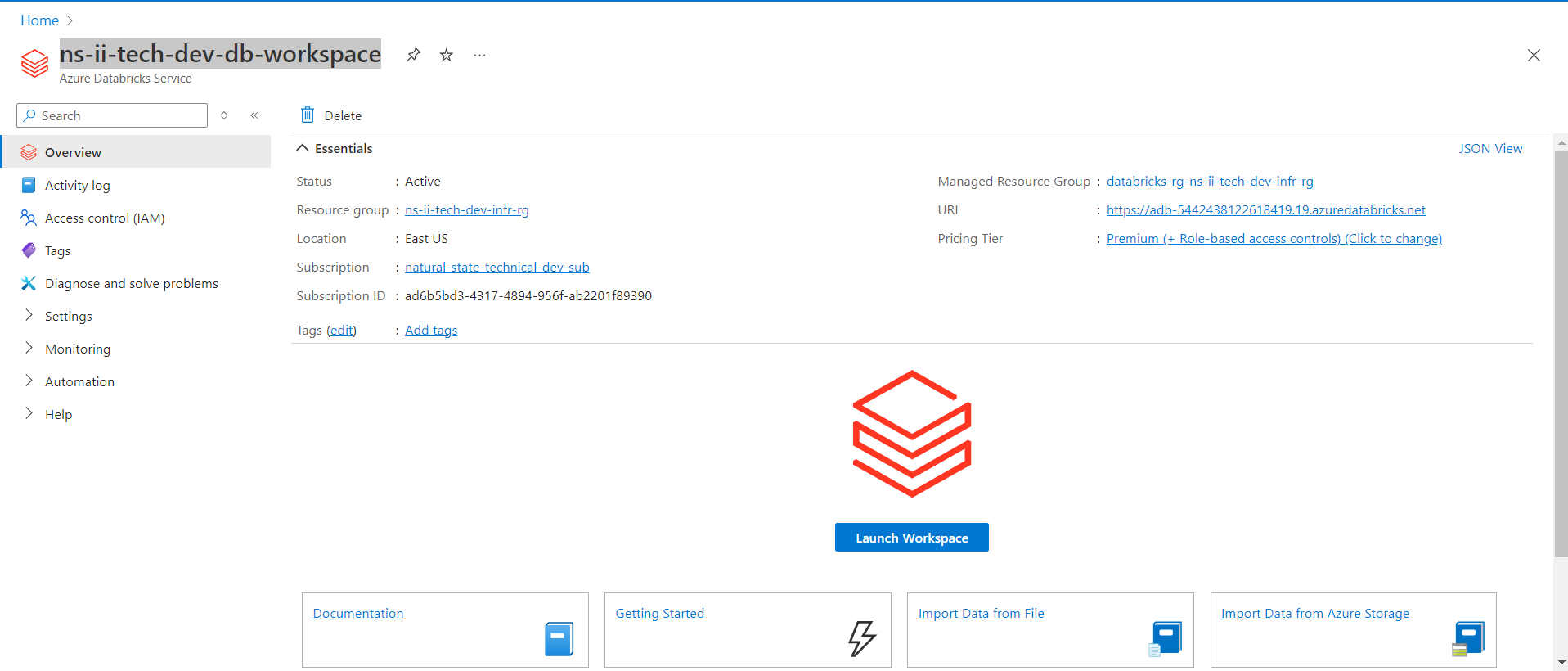Open the adb azuredatabricks.net URL
Viewport: 1568px width, 671px height.
pos(1266,210)
